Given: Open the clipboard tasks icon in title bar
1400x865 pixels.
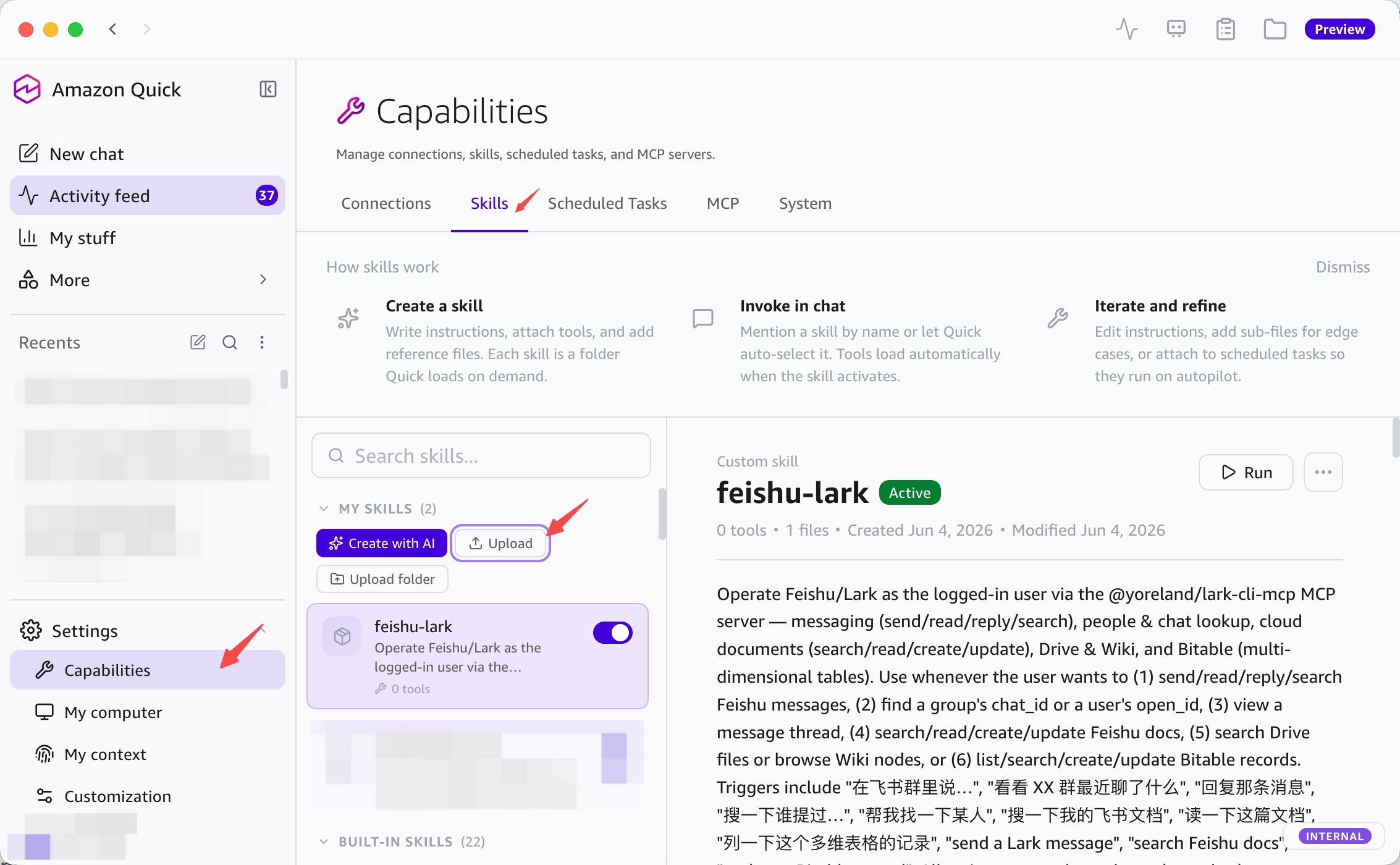Looking at the screenshot, I should point(1225,29).
